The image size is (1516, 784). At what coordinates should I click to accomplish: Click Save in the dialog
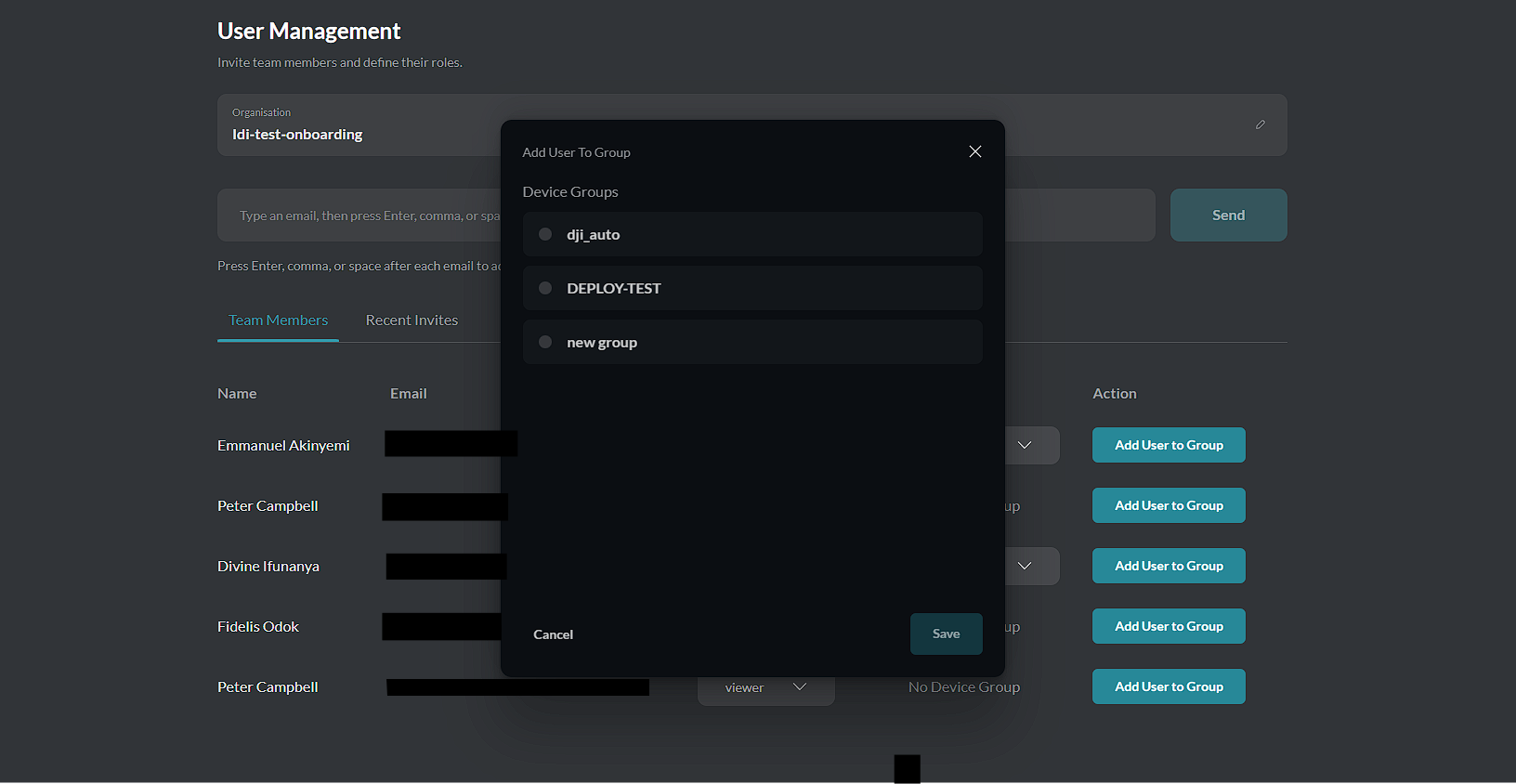coord(946,634)
